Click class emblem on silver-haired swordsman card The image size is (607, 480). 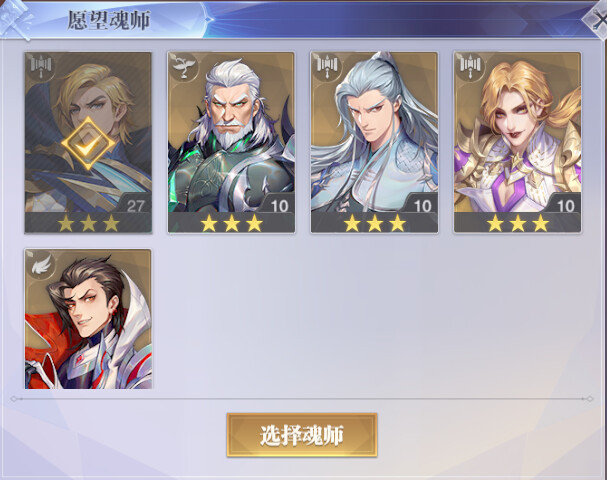click(327, 67)
